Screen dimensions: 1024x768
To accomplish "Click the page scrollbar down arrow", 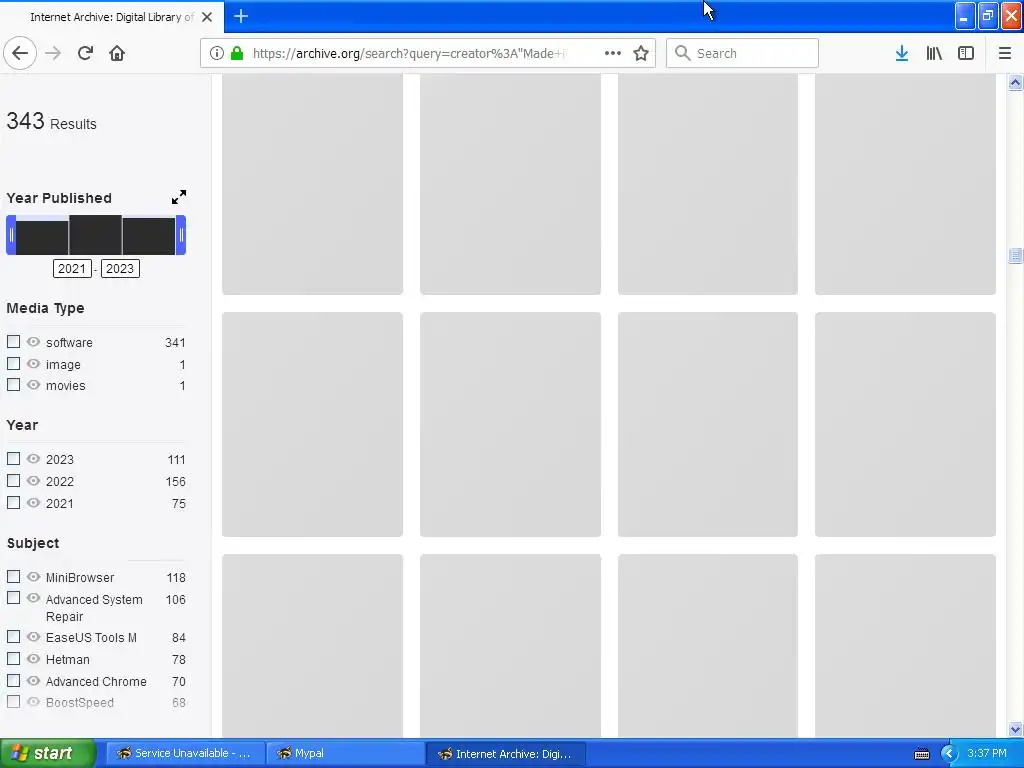I will [1015, 729].
